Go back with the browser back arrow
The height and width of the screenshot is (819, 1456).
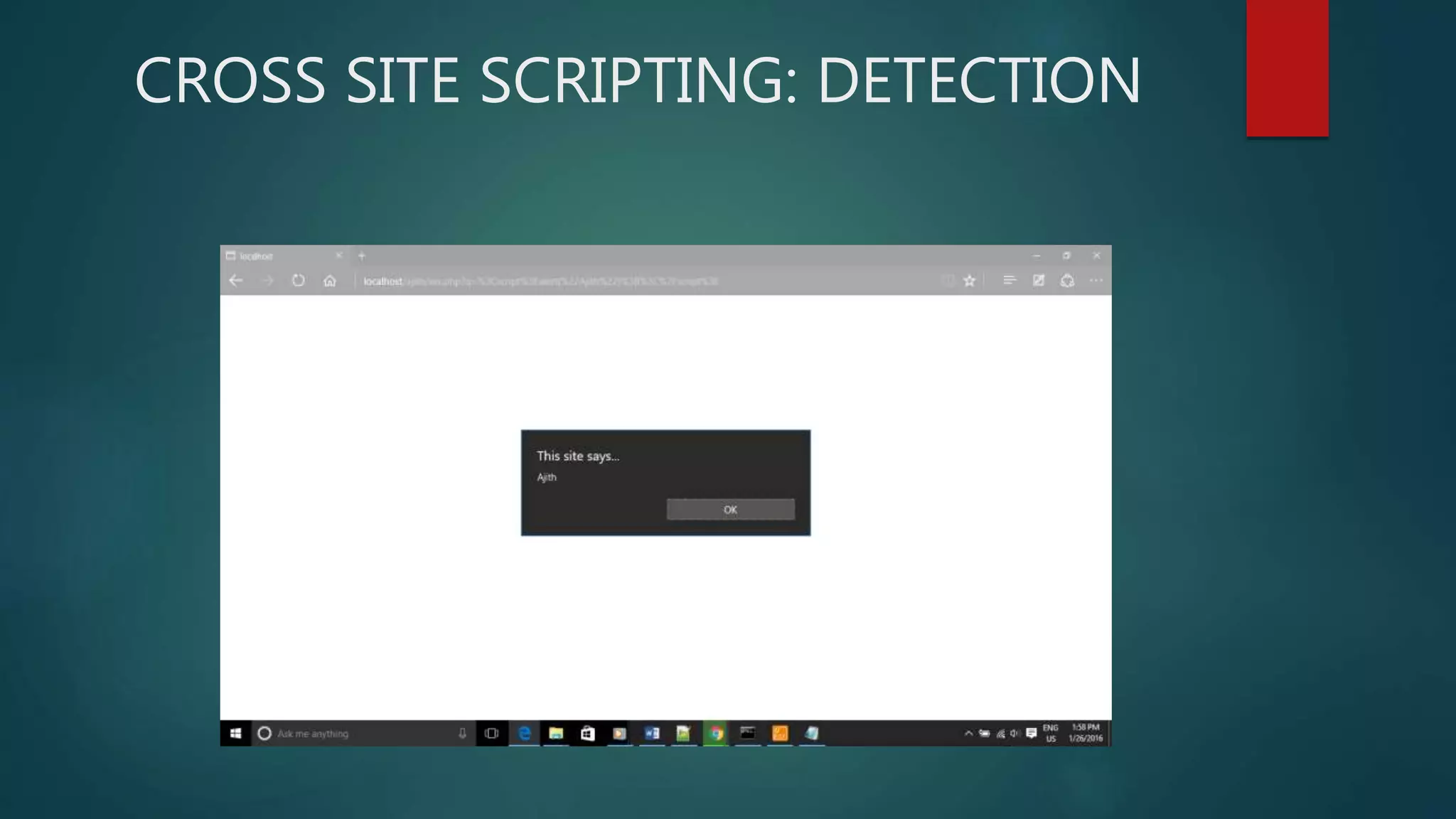click(x=236, y=281)
